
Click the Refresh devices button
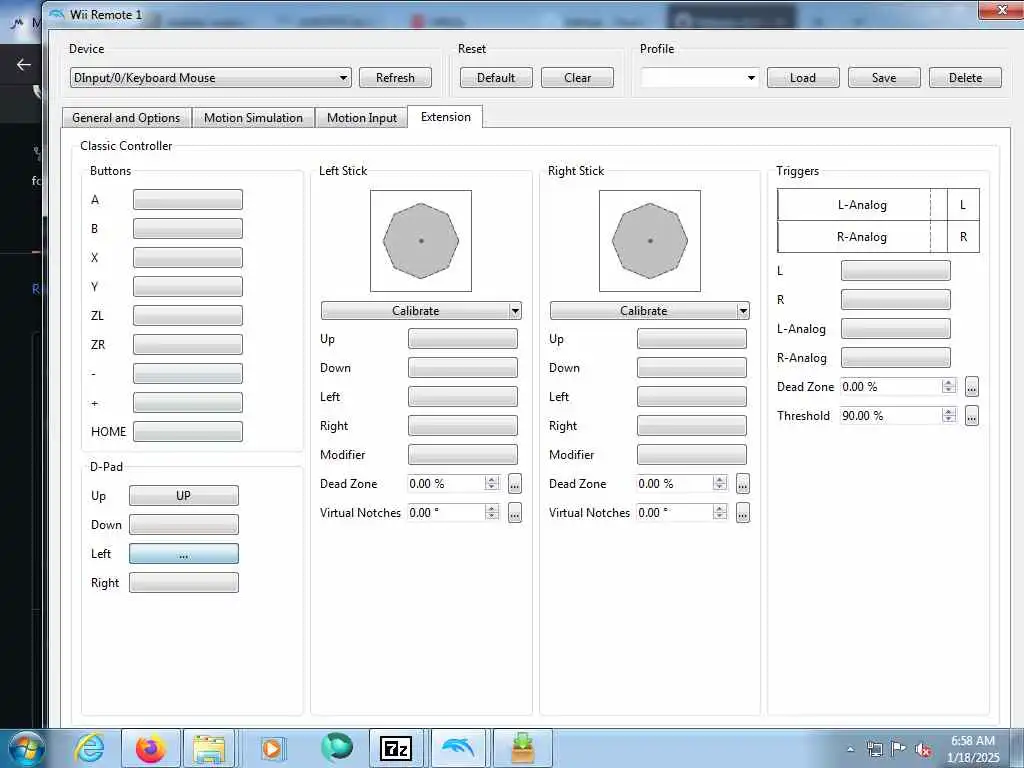pyautogui.click(x=395, y=78)
